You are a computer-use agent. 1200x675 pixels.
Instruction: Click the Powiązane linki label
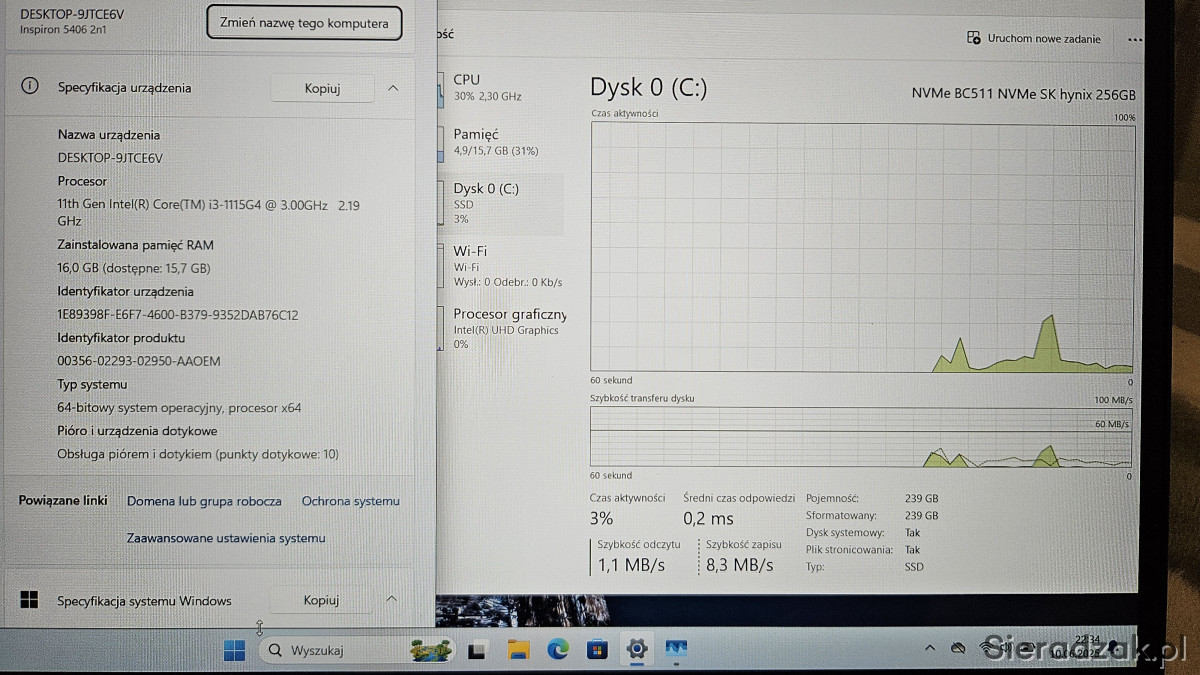pyautogui.click(x=62, y=501)
